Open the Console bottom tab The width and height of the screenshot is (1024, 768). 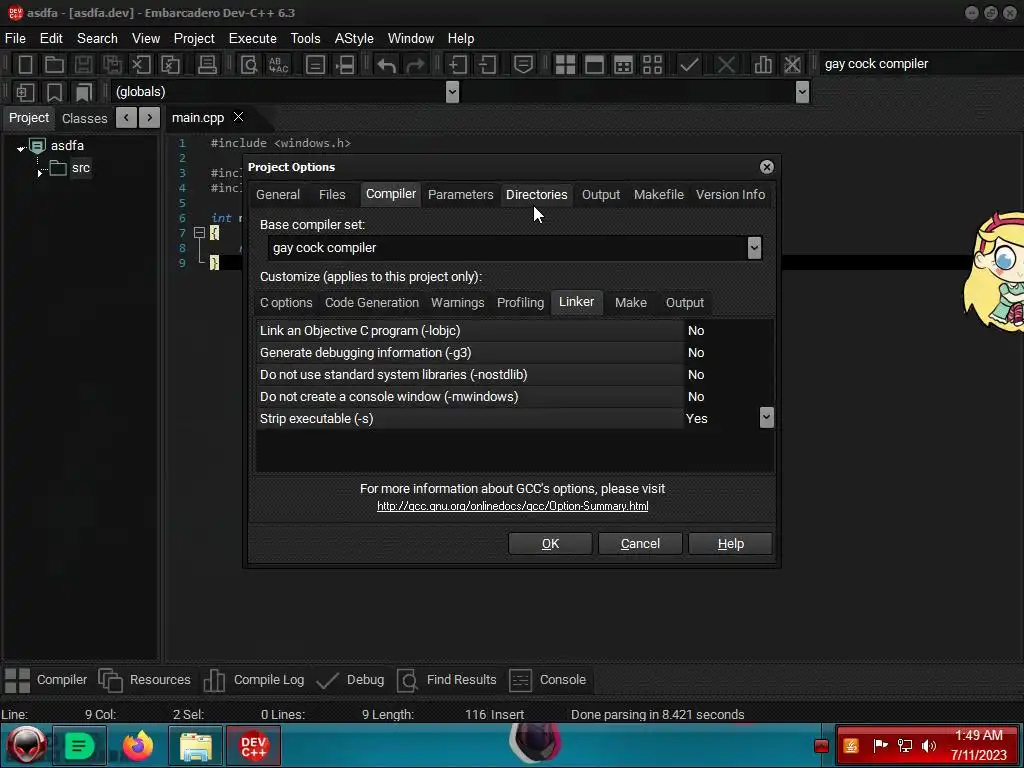coord(547,680)
